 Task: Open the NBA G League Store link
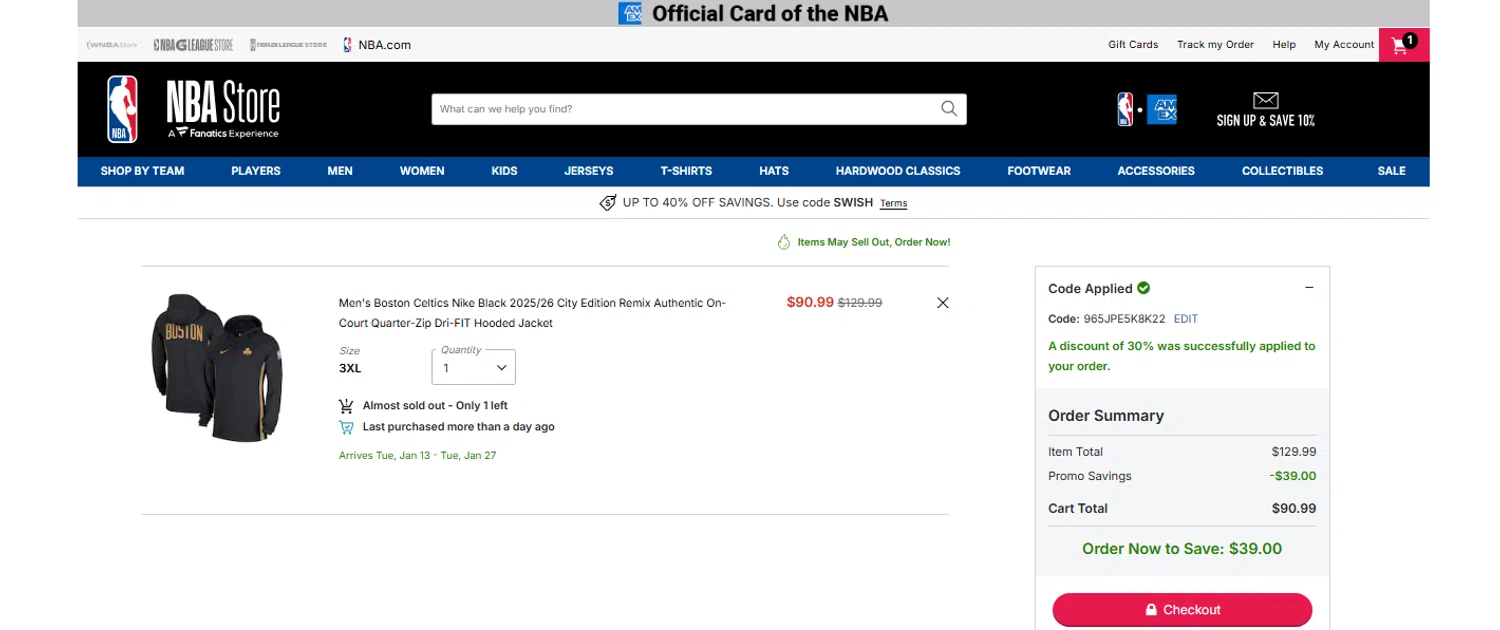click(193, 45)
